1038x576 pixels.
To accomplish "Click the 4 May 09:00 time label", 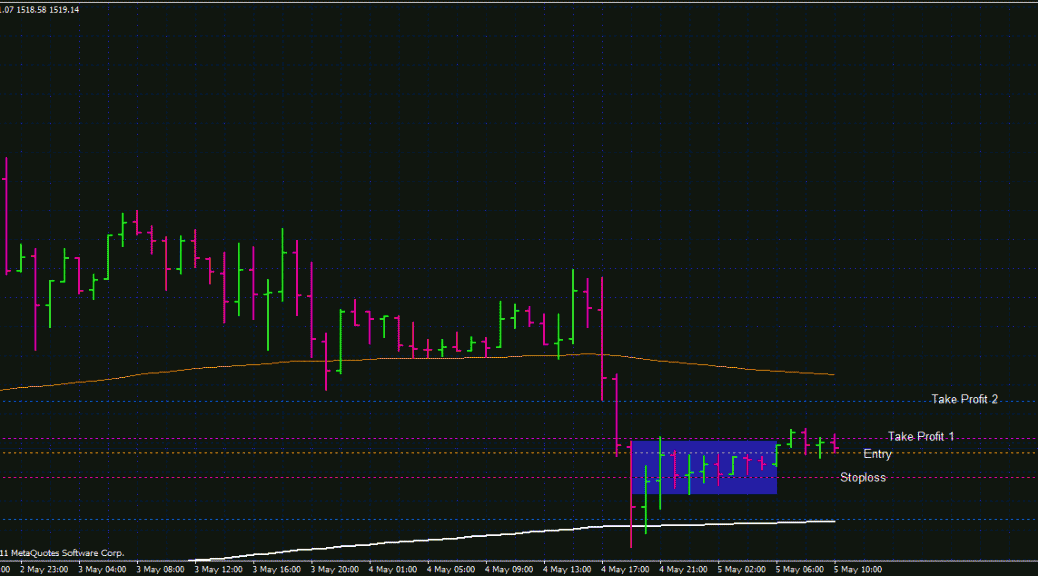I will [508, 569].
